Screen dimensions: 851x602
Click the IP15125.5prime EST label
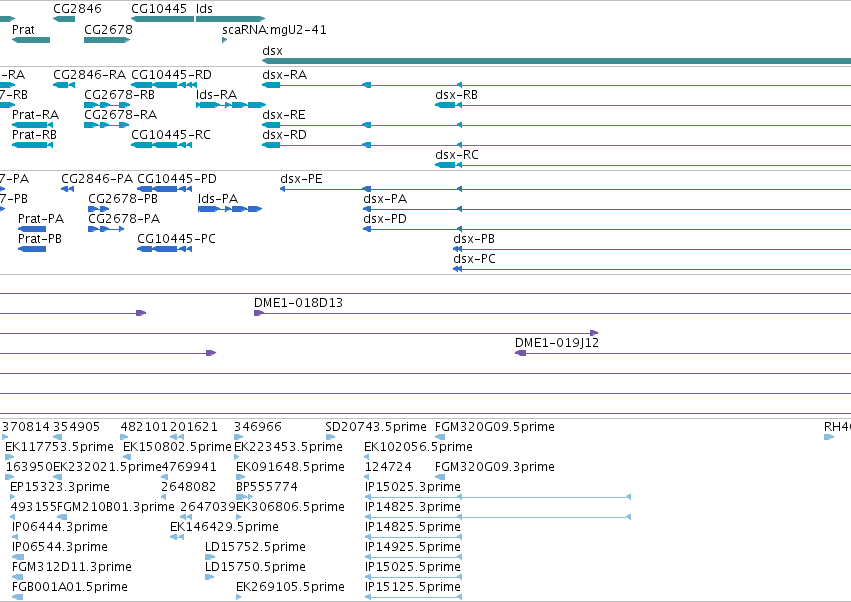(413, 588)
